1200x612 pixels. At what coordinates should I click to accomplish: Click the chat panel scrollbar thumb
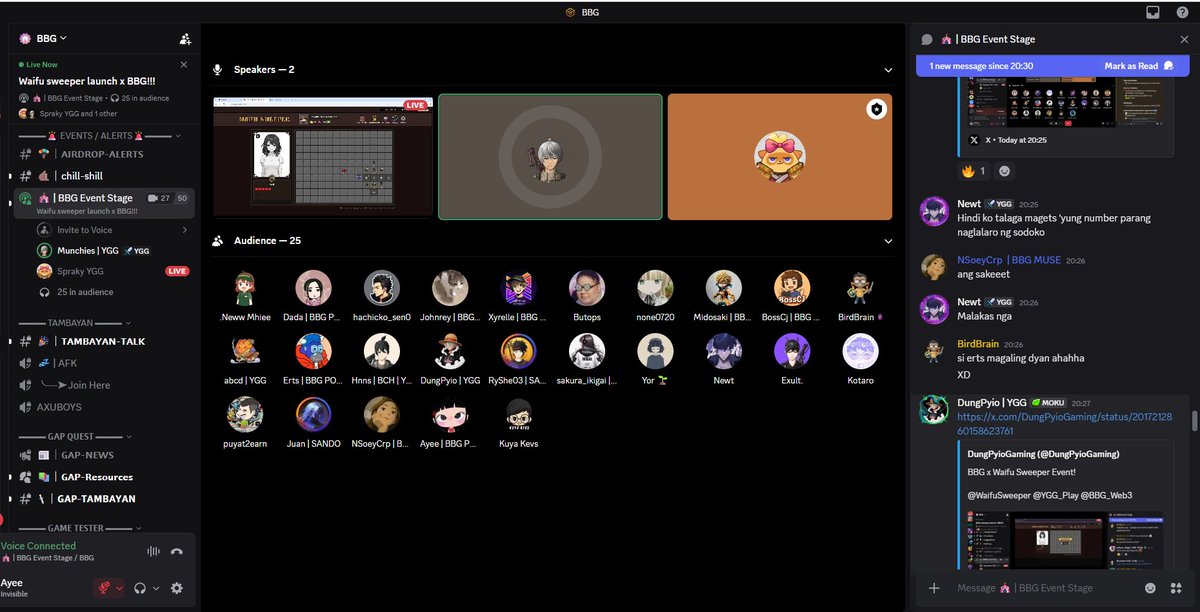point(1193,420)
